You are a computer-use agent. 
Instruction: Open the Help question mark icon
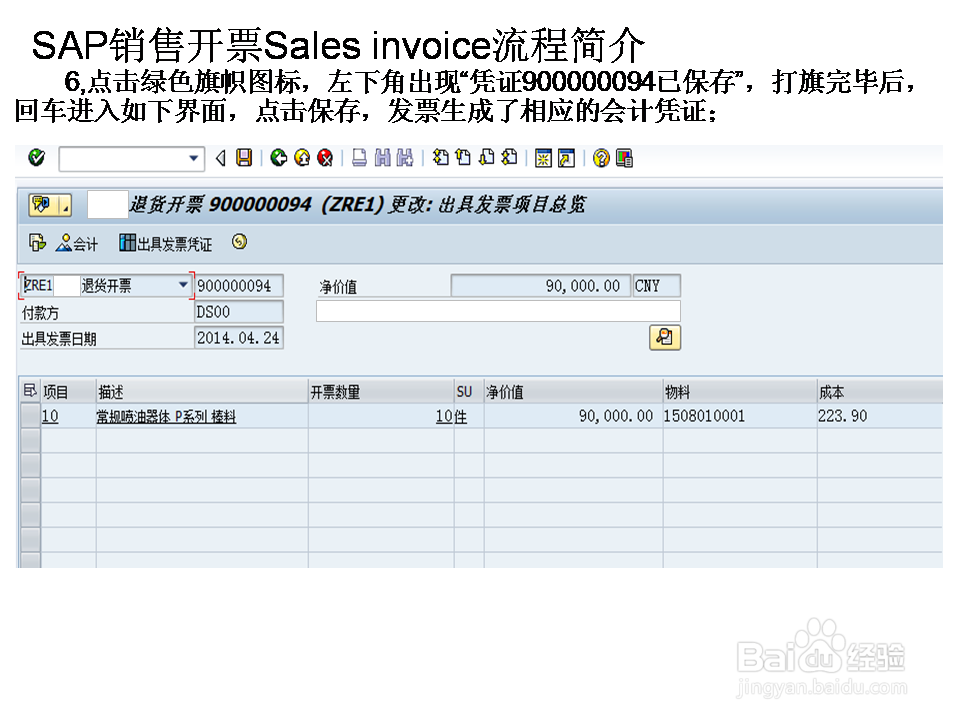[x=601, y=159]
